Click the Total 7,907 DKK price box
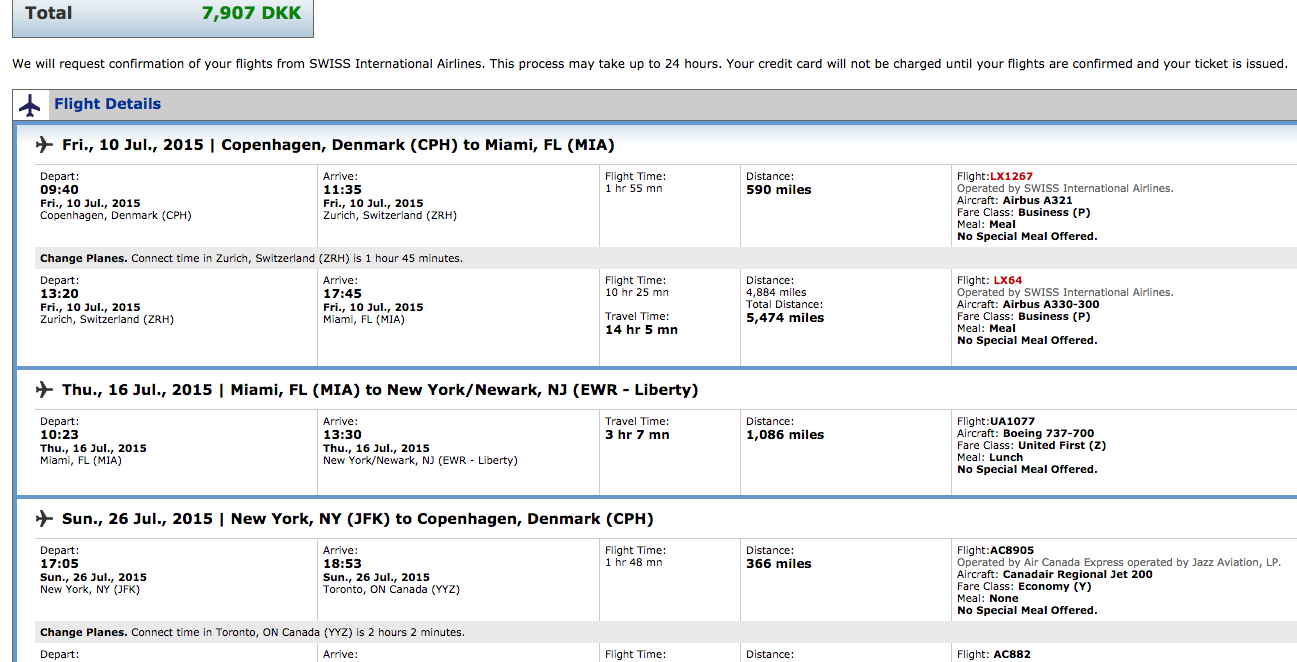 tap(162, 13)
